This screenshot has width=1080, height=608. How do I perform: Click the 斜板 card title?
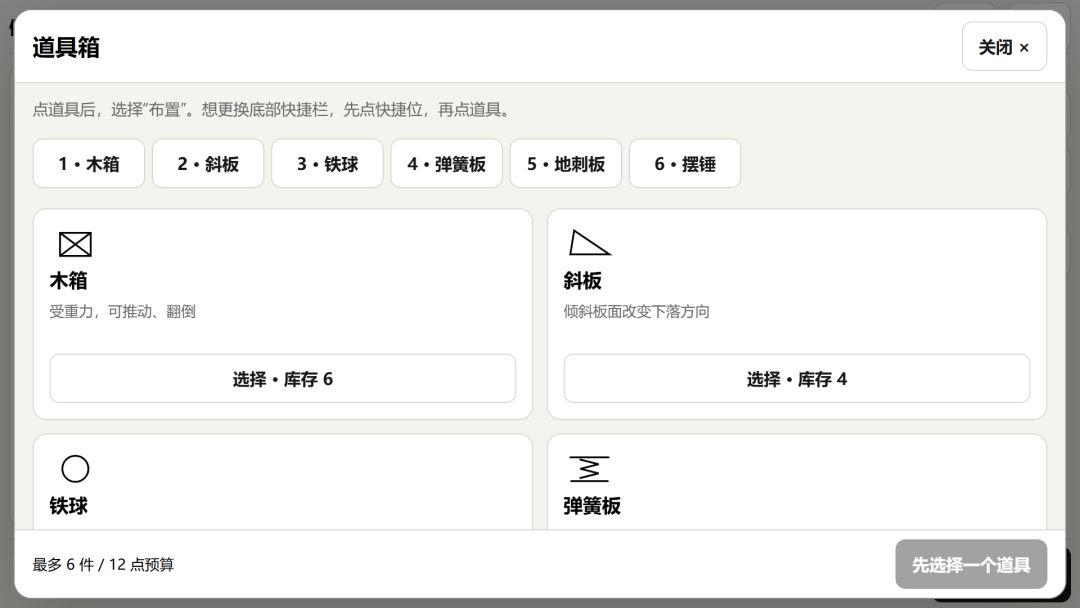pyautogui.click(x=583, y=281)
